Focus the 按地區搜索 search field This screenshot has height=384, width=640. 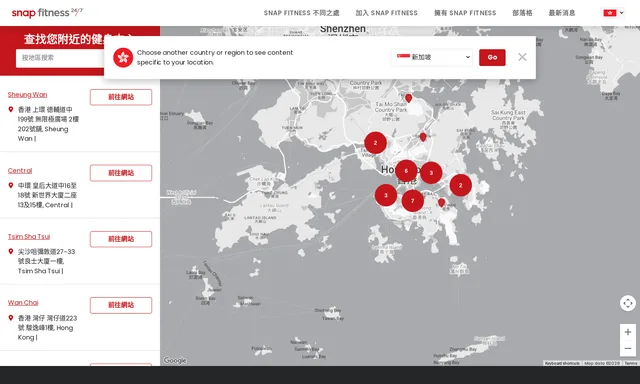point(60,58)
